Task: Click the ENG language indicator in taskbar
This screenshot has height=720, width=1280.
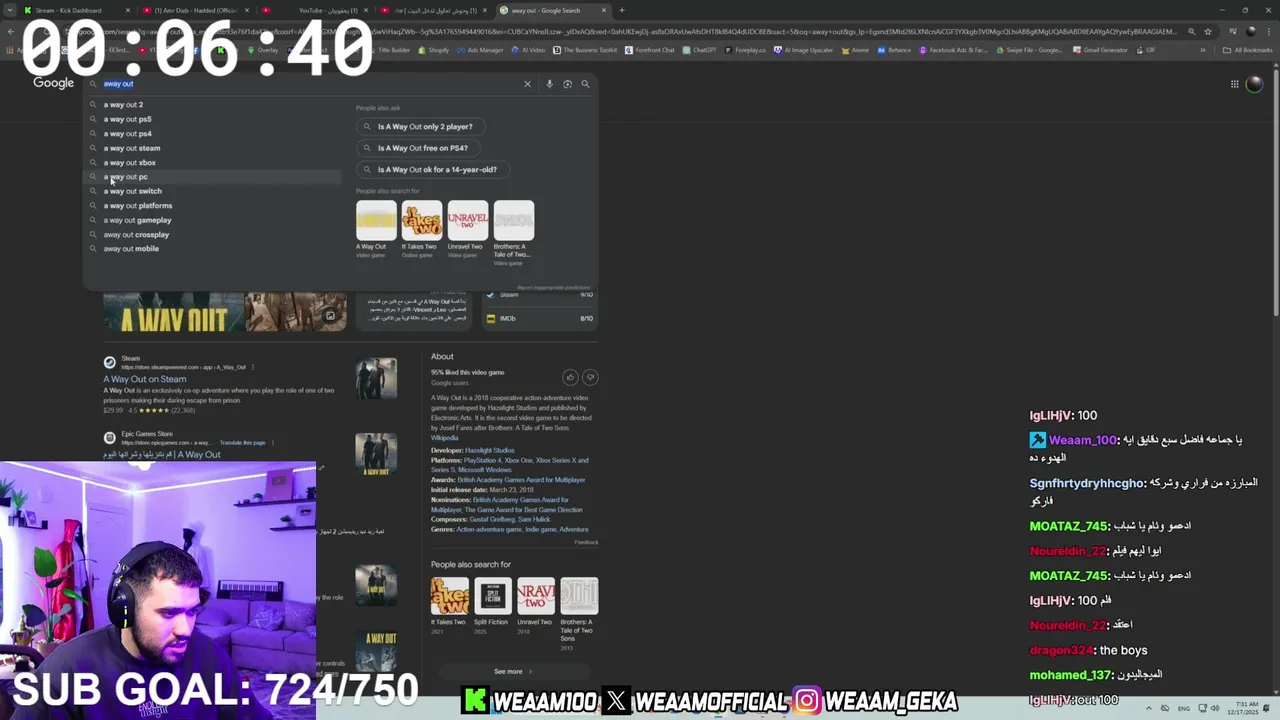Action: [x=1184, y=708]
